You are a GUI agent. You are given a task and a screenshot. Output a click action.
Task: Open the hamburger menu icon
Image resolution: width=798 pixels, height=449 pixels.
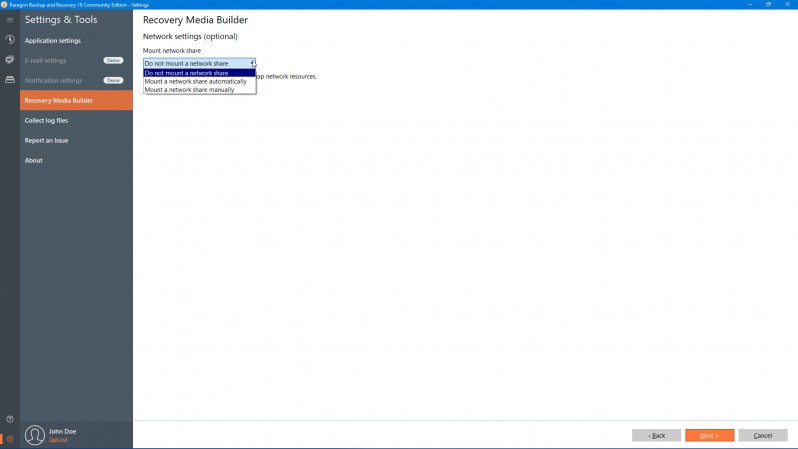pos(10,19)
